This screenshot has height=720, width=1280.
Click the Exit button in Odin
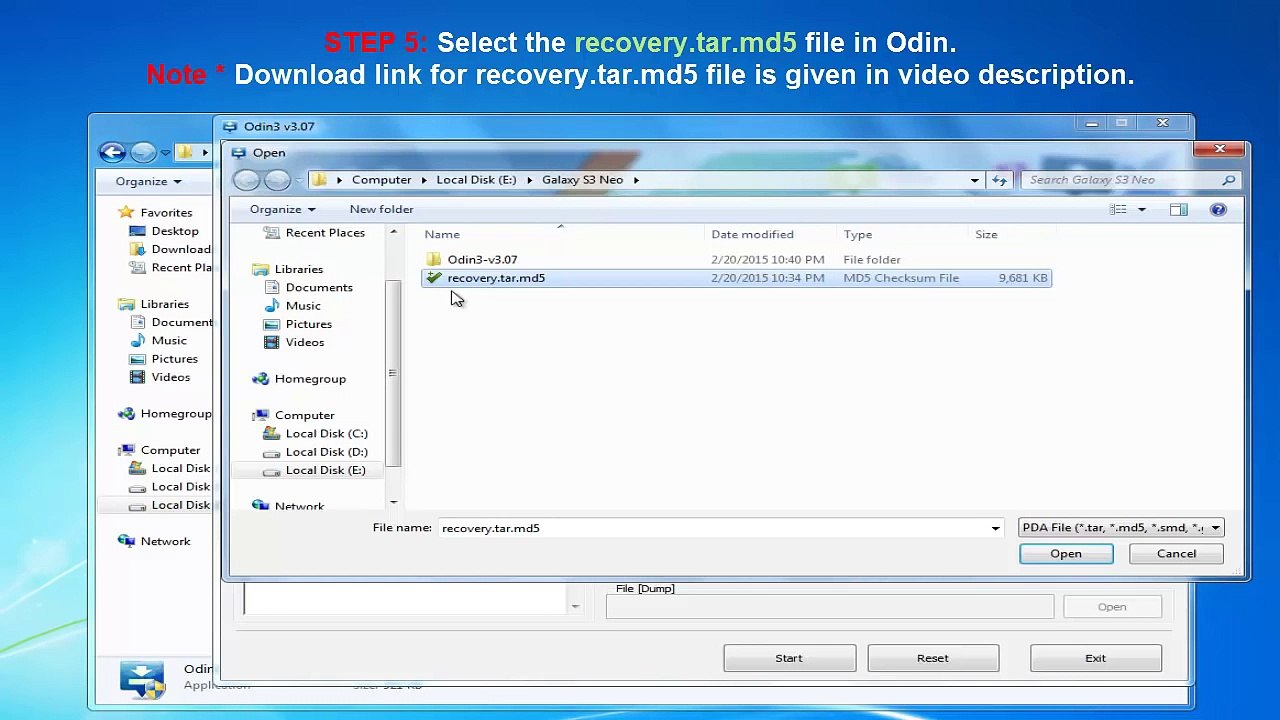[1096, 658]
